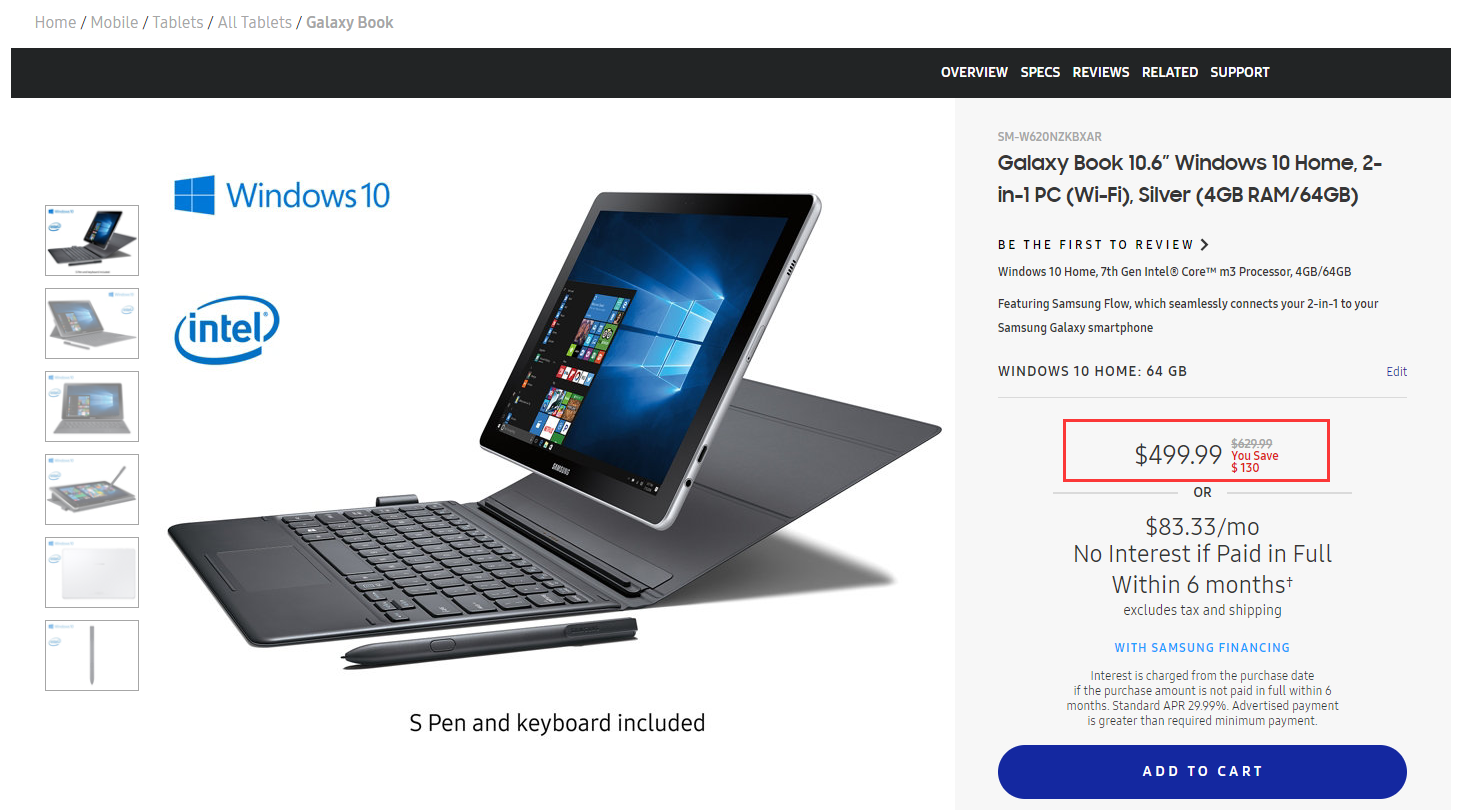Click the Add To Cart button
The height and width of the screenshot is (810, 1460).
coord(1202,771)
